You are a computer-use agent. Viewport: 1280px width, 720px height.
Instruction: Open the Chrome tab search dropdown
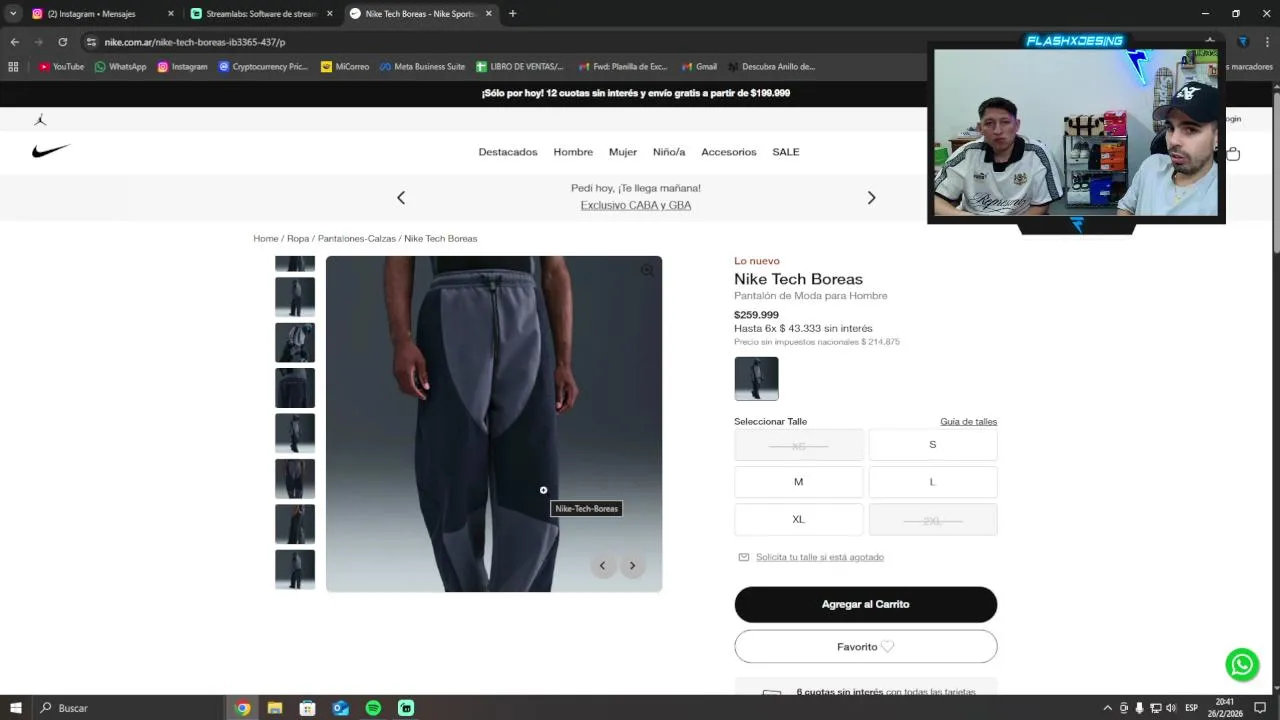click(x=13, y=14)
